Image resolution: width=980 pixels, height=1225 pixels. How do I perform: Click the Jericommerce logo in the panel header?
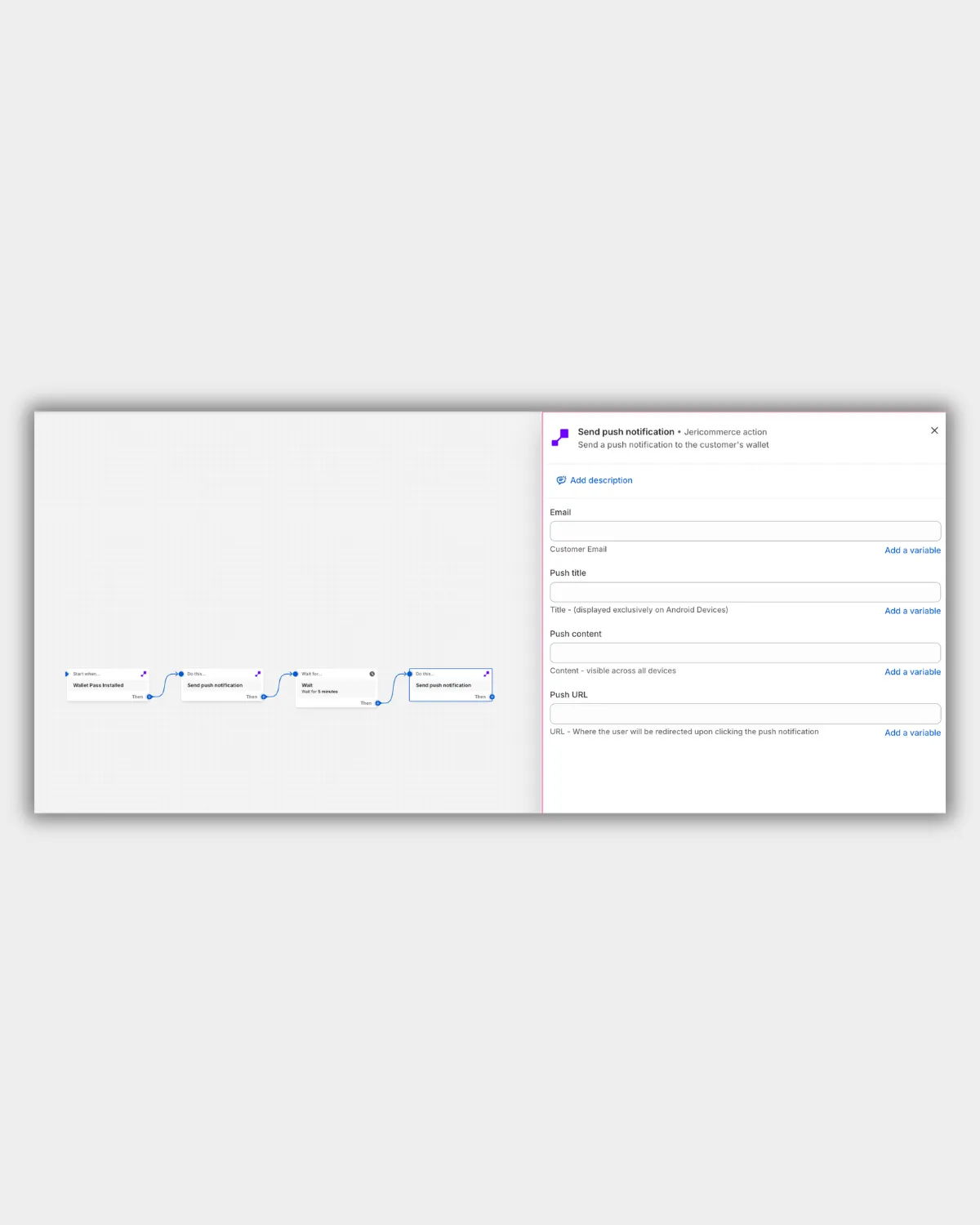pyautogui.click(x=560, y=438)
